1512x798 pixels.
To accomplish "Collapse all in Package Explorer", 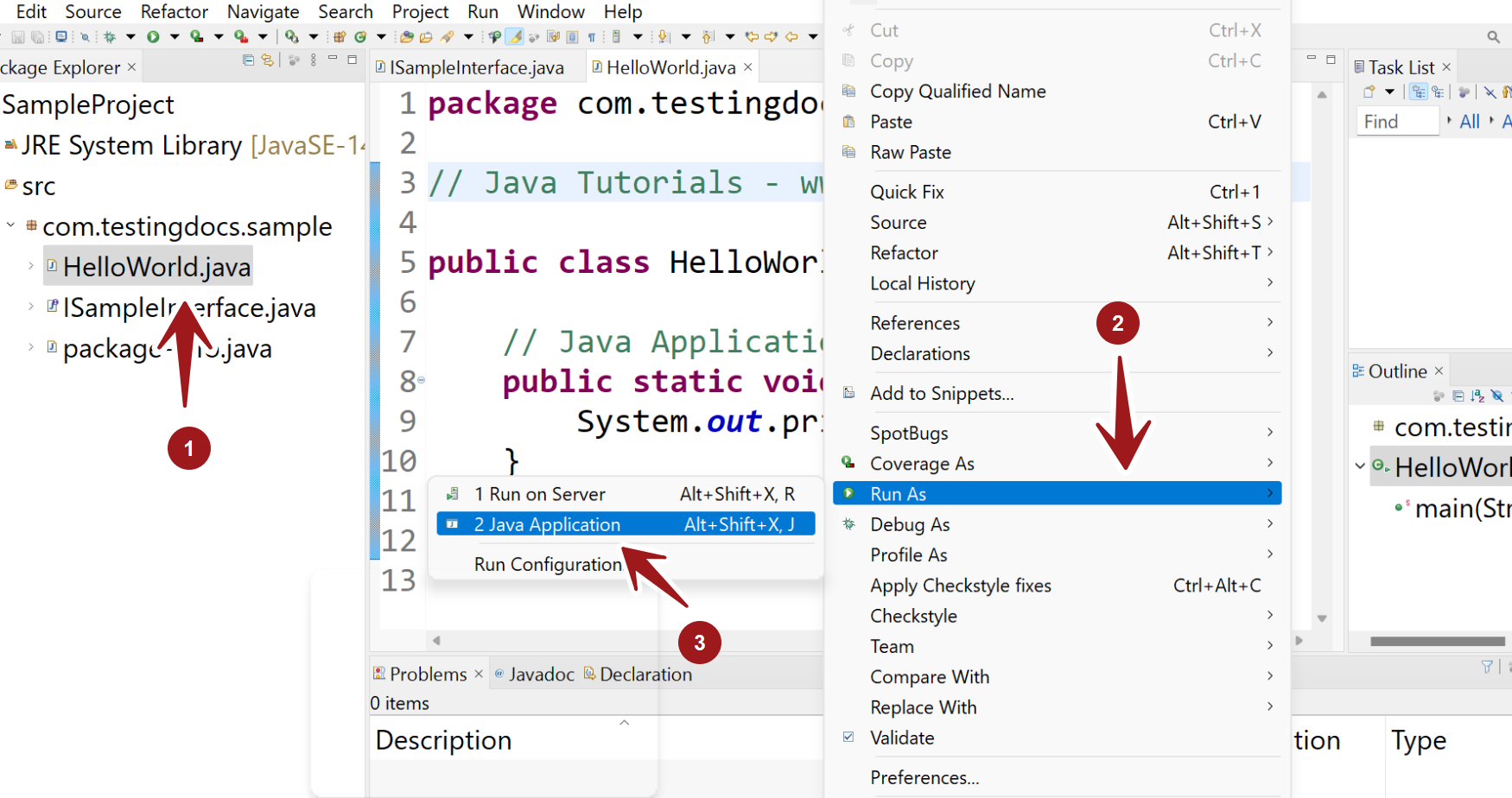I will (249, 60).
